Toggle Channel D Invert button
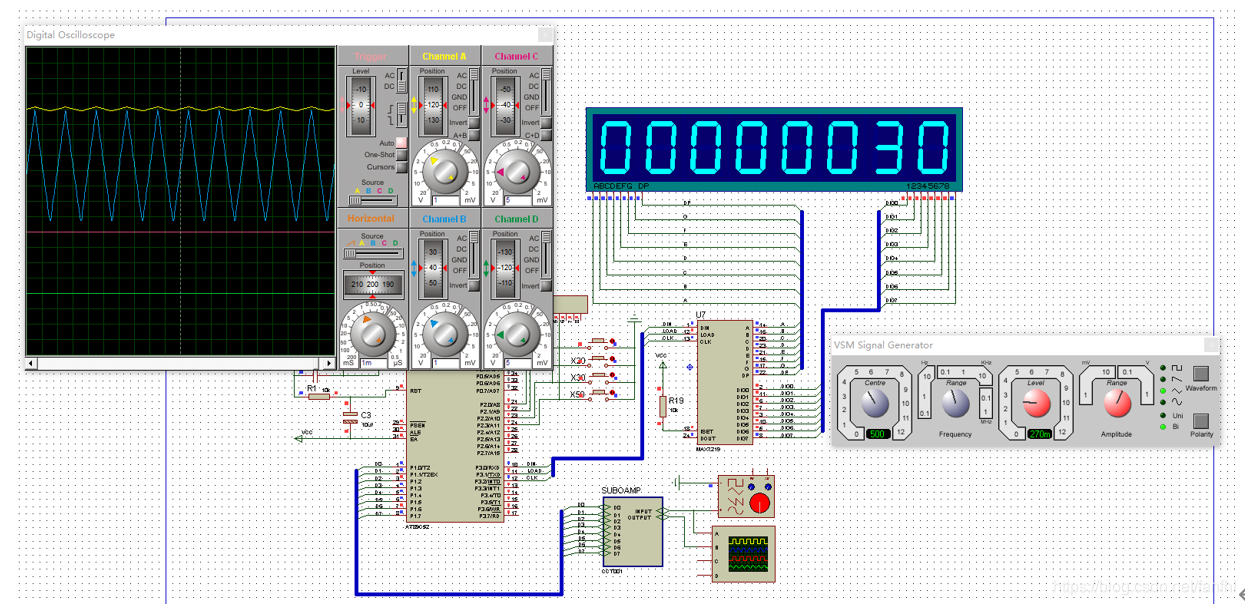Image resolution: width=1245 pixels, height=605 pixels. click(x=546, y=285)
